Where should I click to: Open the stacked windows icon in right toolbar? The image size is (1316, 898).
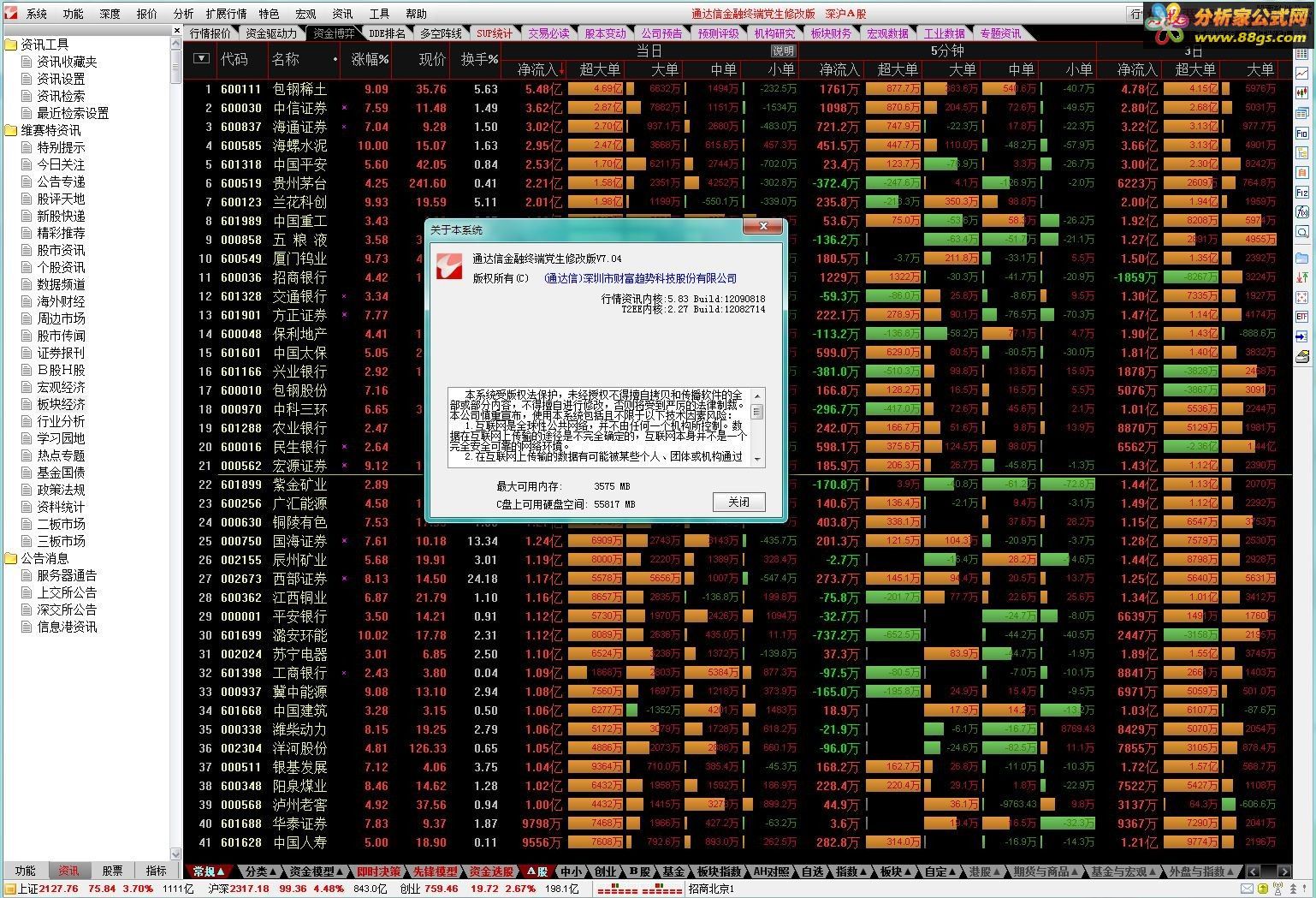1302,113
